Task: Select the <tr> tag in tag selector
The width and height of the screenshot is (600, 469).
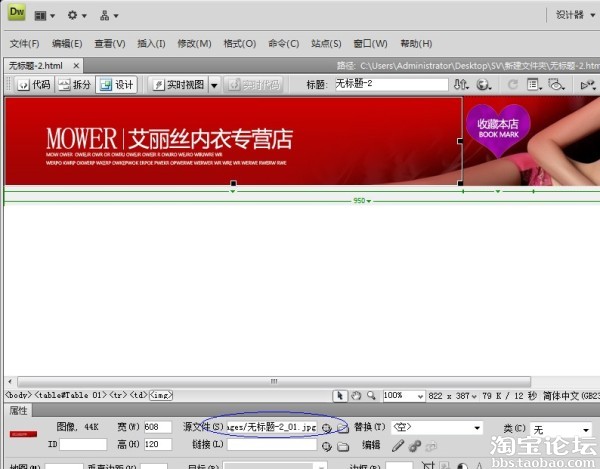Action: tap(118, 395)
